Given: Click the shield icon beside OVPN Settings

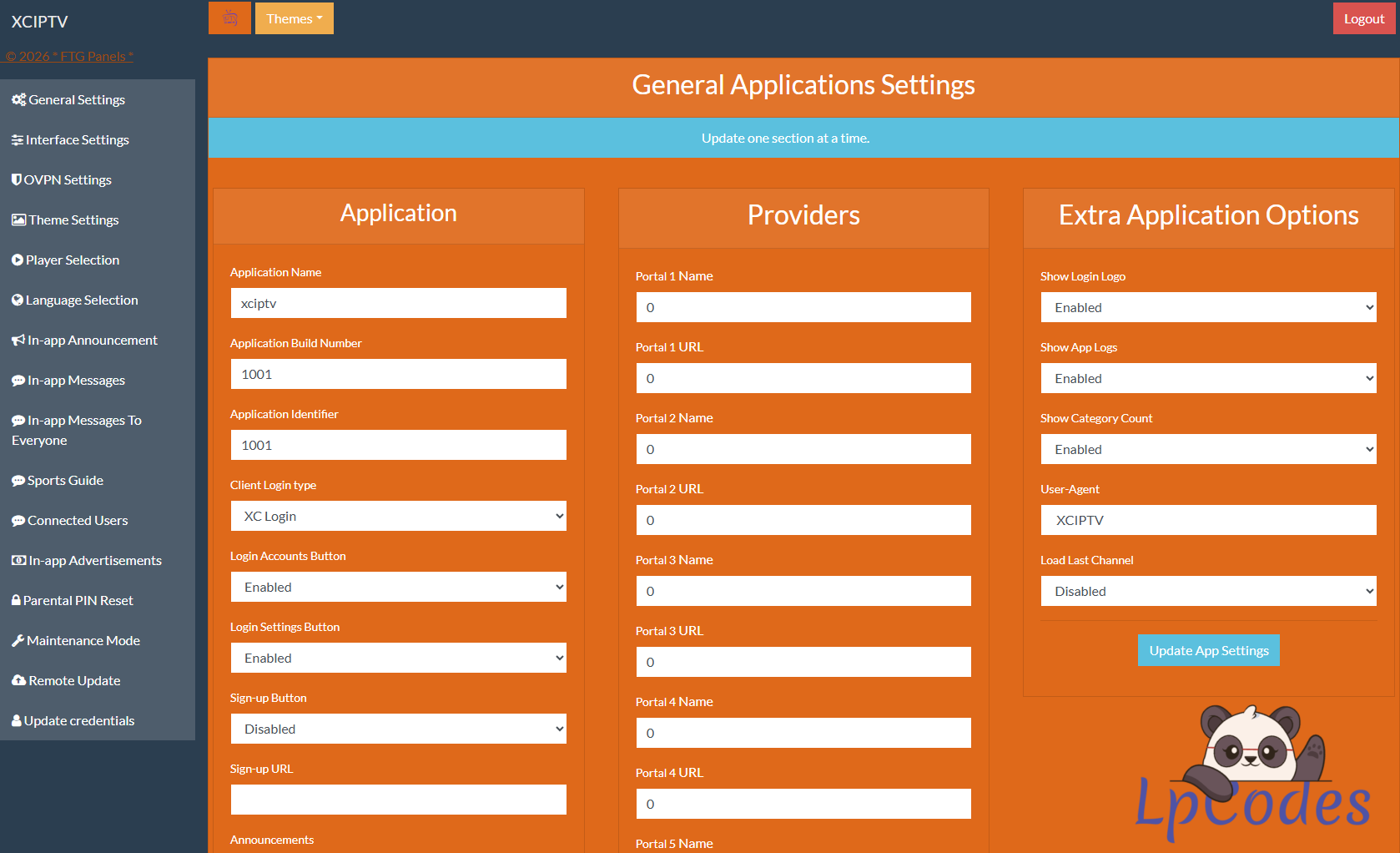Looking at the screenshot, I should click(17, 179).
